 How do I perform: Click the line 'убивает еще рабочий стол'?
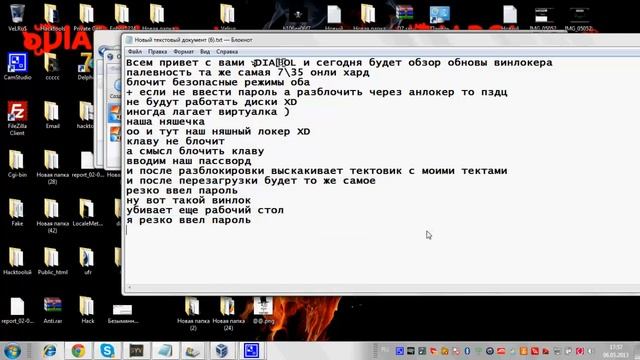coord(204,210)
